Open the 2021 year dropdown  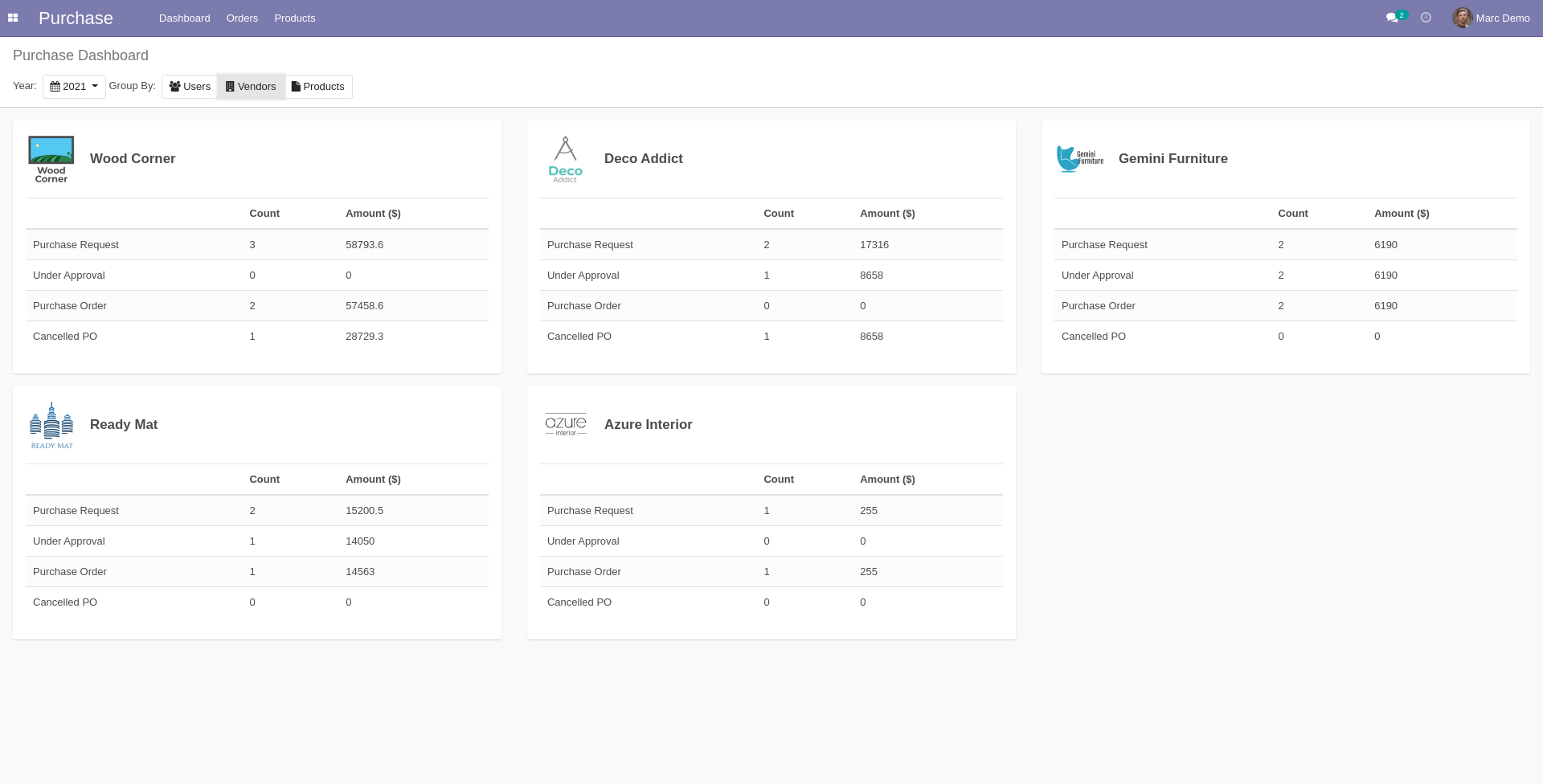pyautogui.click(x=73, y=86)
